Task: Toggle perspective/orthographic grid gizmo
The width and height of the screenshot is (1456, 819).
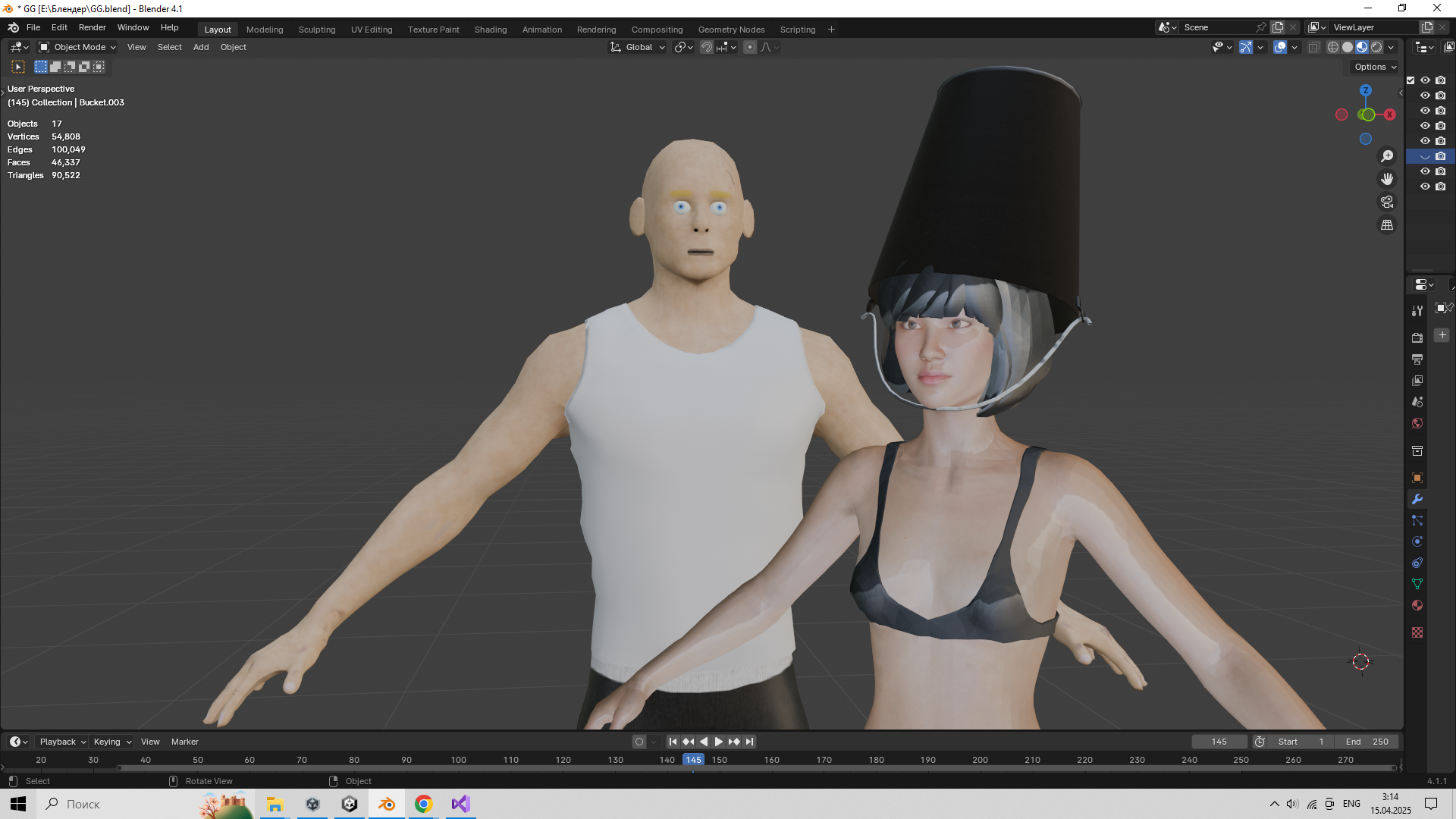Action: [1387, 224]
